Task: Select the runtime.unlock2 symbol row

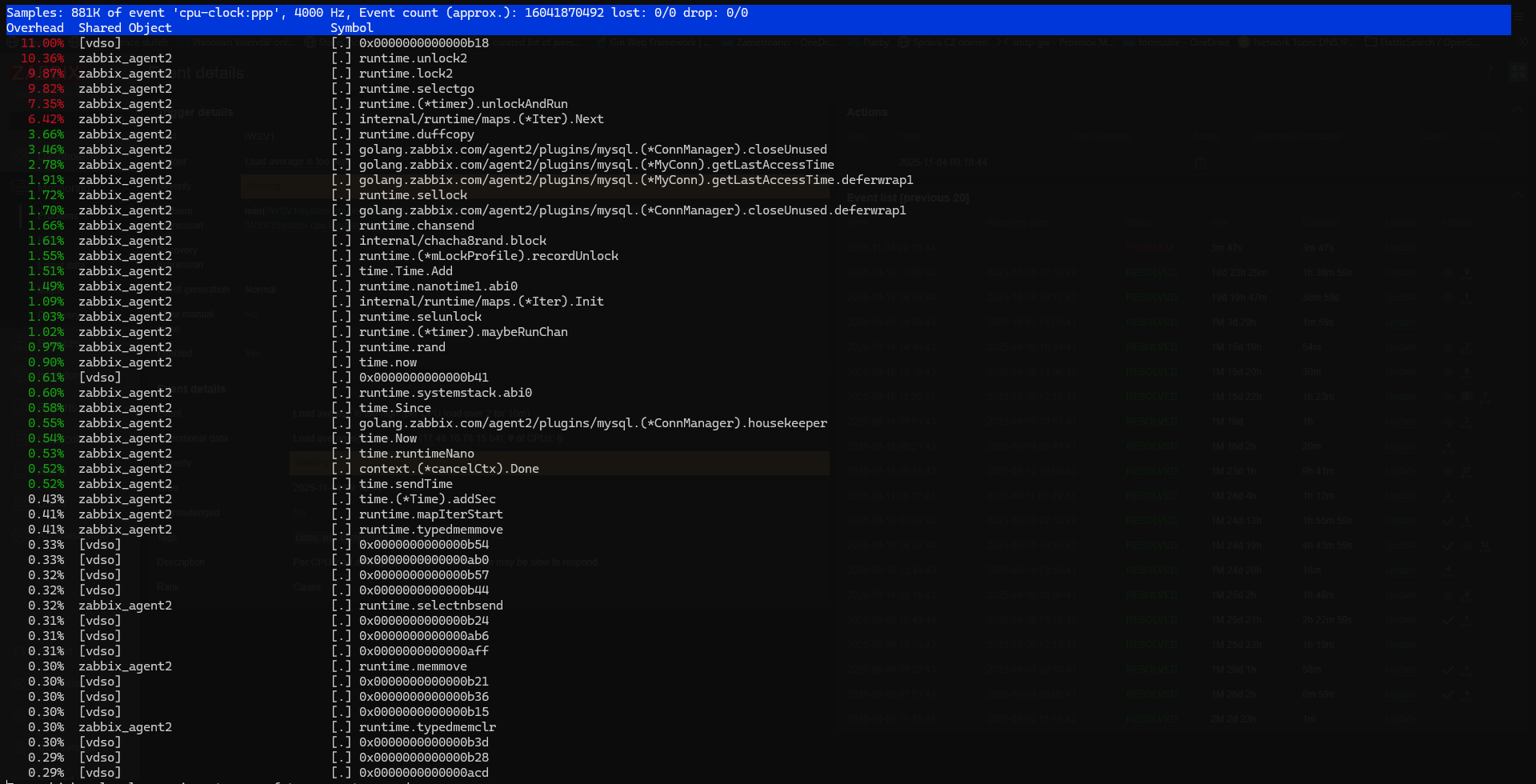Action: 413,58
